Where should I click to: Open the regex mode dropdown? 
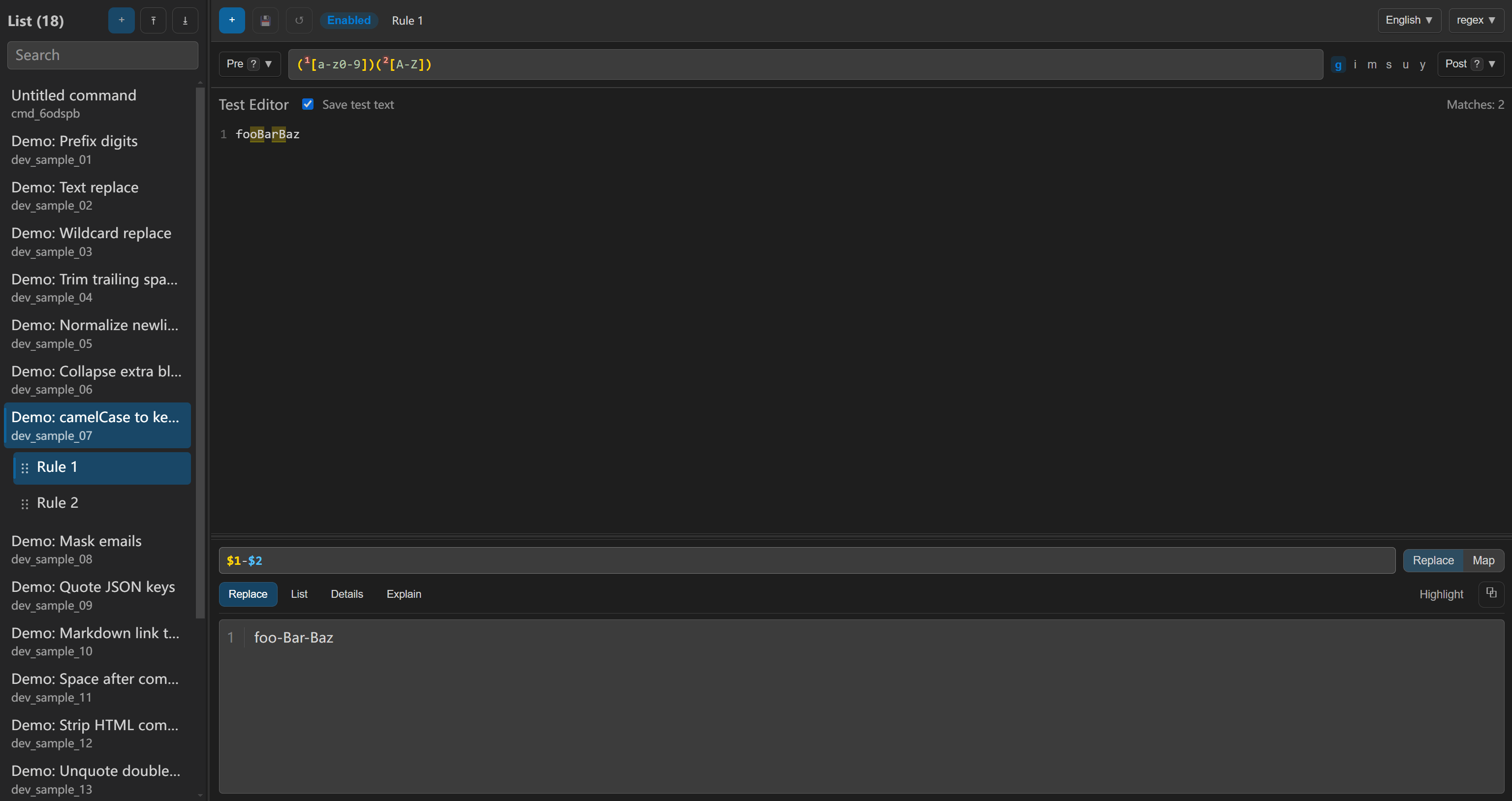(x=1476, y=21)
